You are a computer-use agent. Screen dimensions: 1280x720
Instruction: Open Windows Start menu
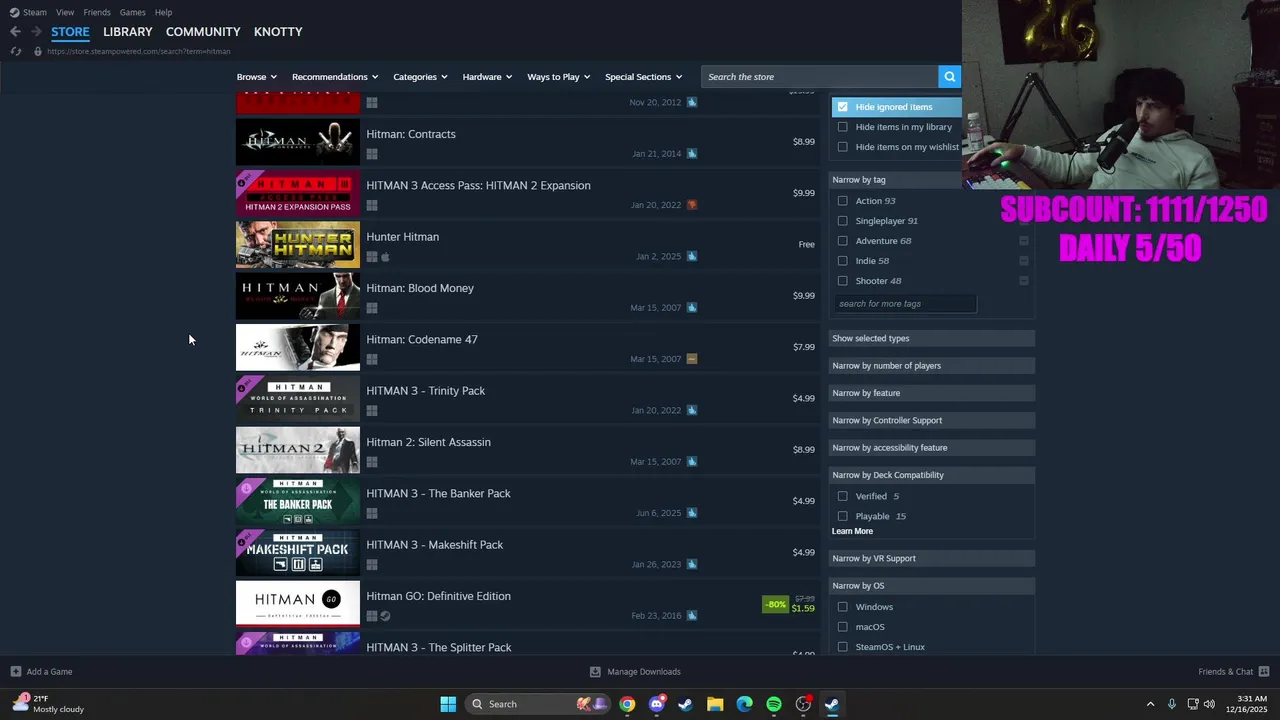click(448, 704)
